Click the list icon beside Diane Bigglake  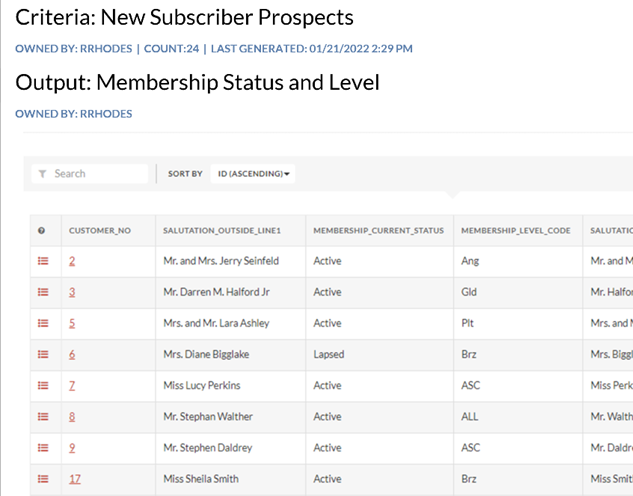[43, 354]
